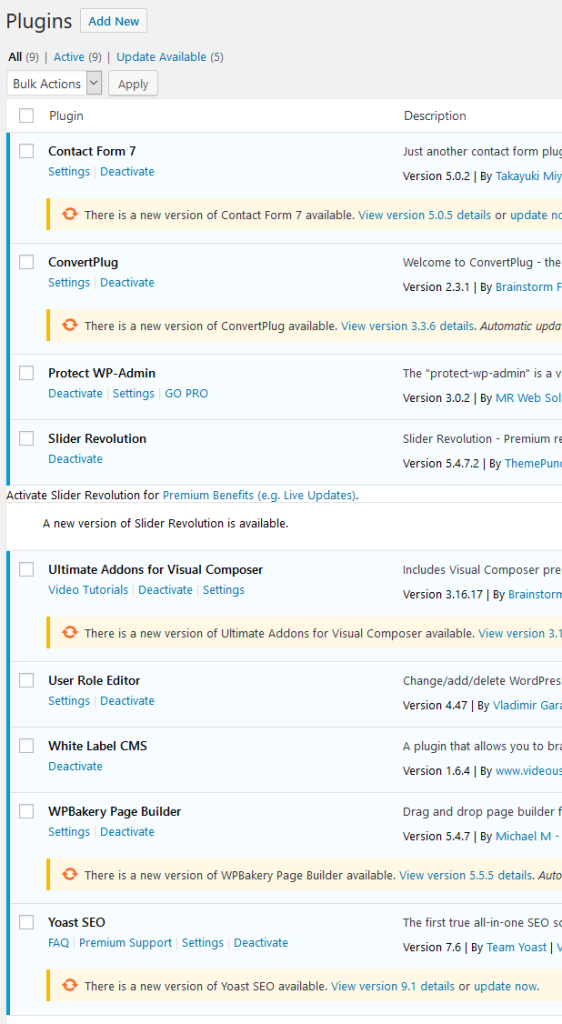Deactivate User Role Editor

click(x=127, y=701)
